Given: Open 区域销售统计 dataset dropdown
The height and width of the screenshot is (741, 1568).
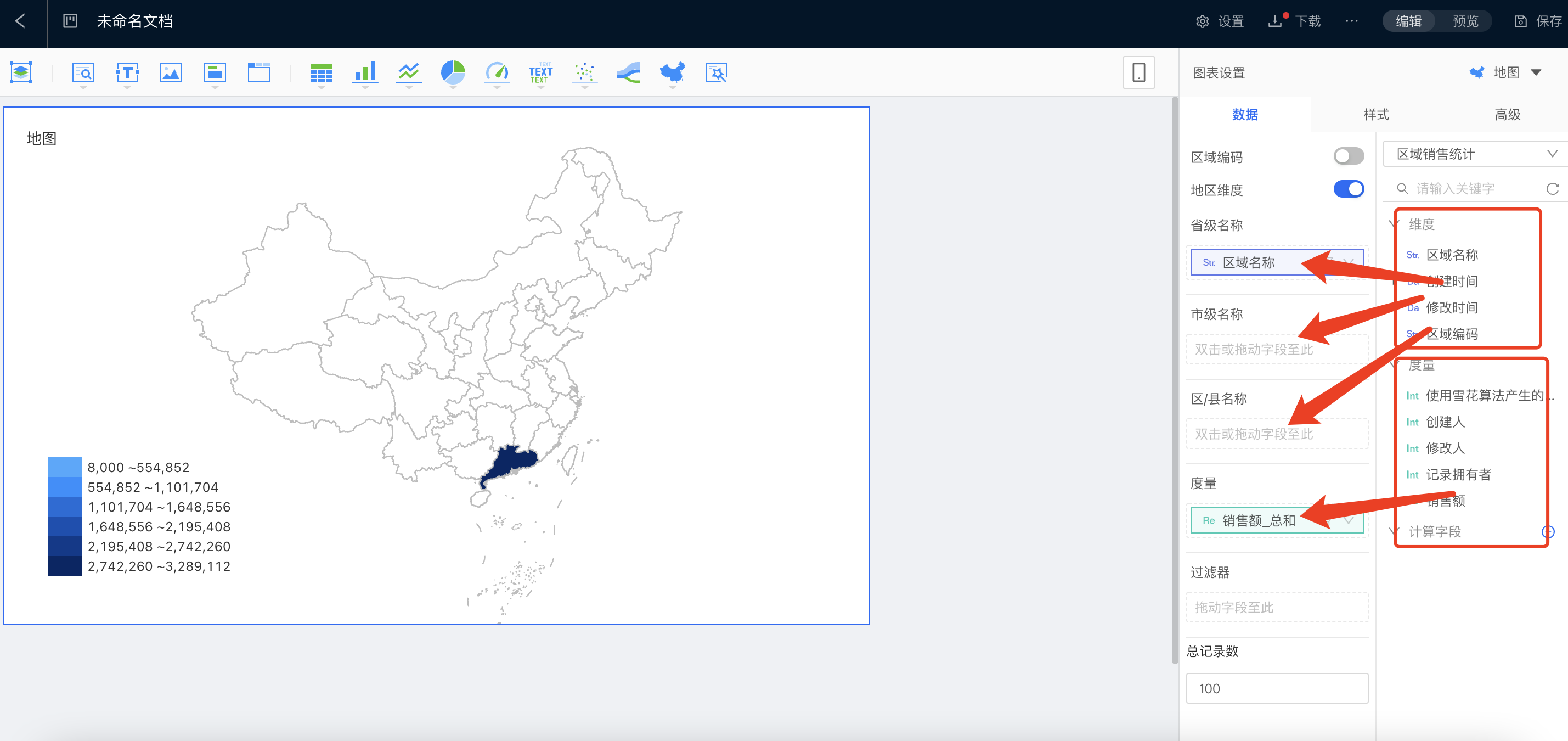Looking at the screenshot, I should point(1475,154).
